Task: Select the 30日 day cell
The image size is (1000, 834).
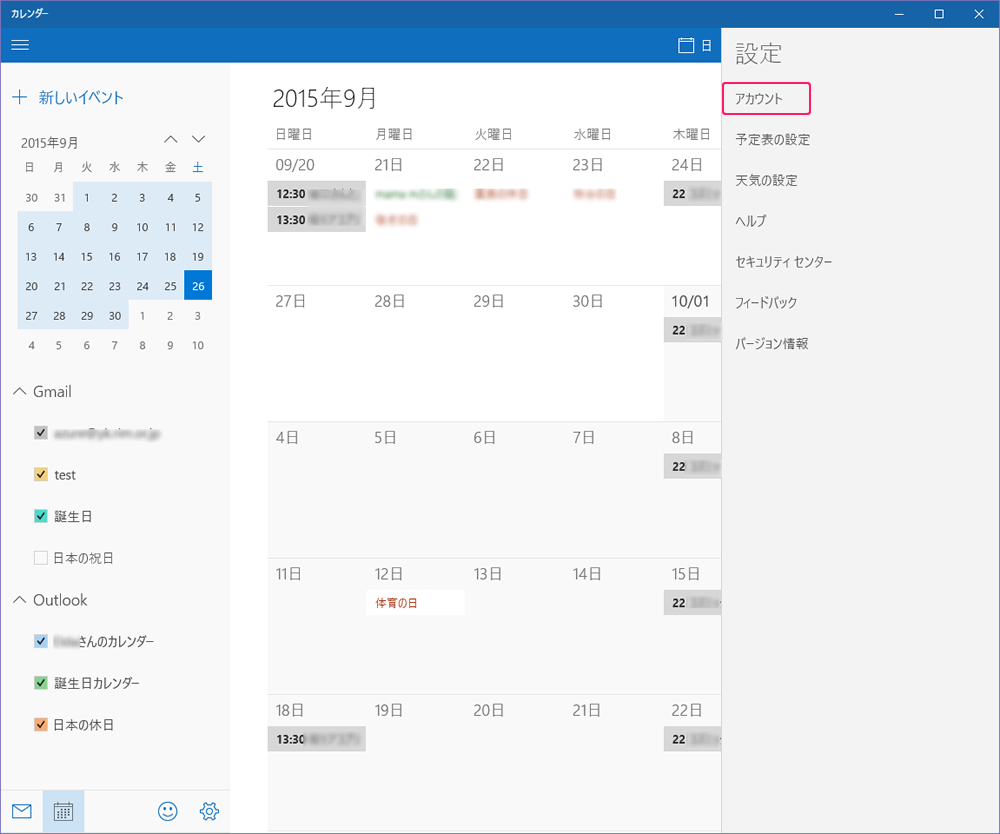Action: point(613,354)
